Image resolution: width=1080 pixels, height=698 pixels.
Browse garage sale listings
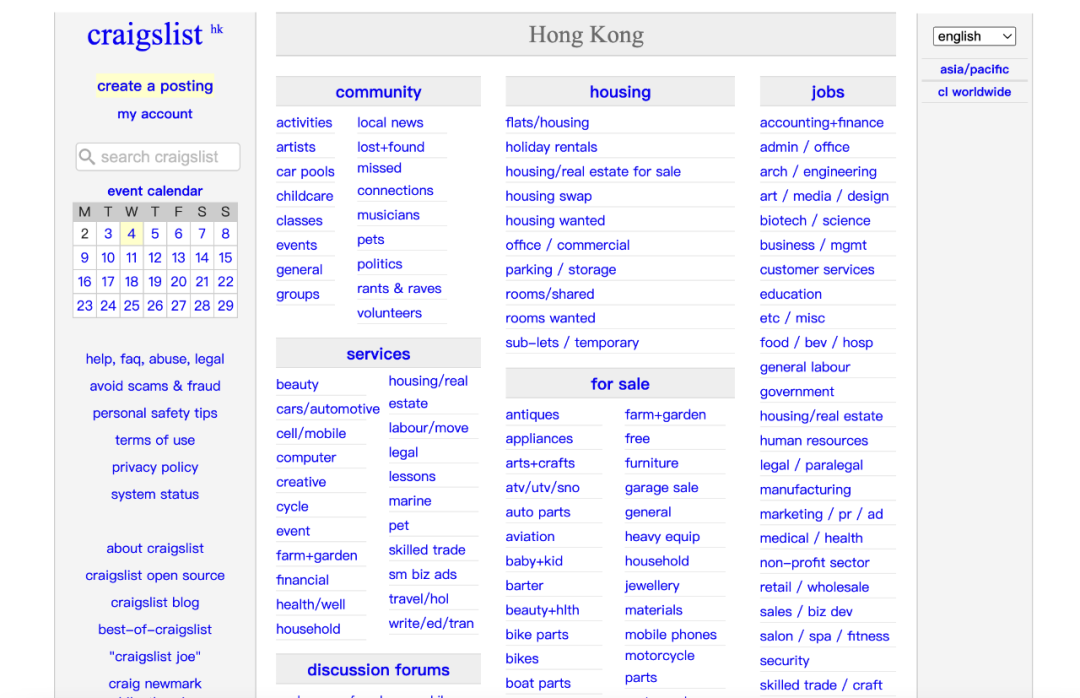tap(661, 488)
